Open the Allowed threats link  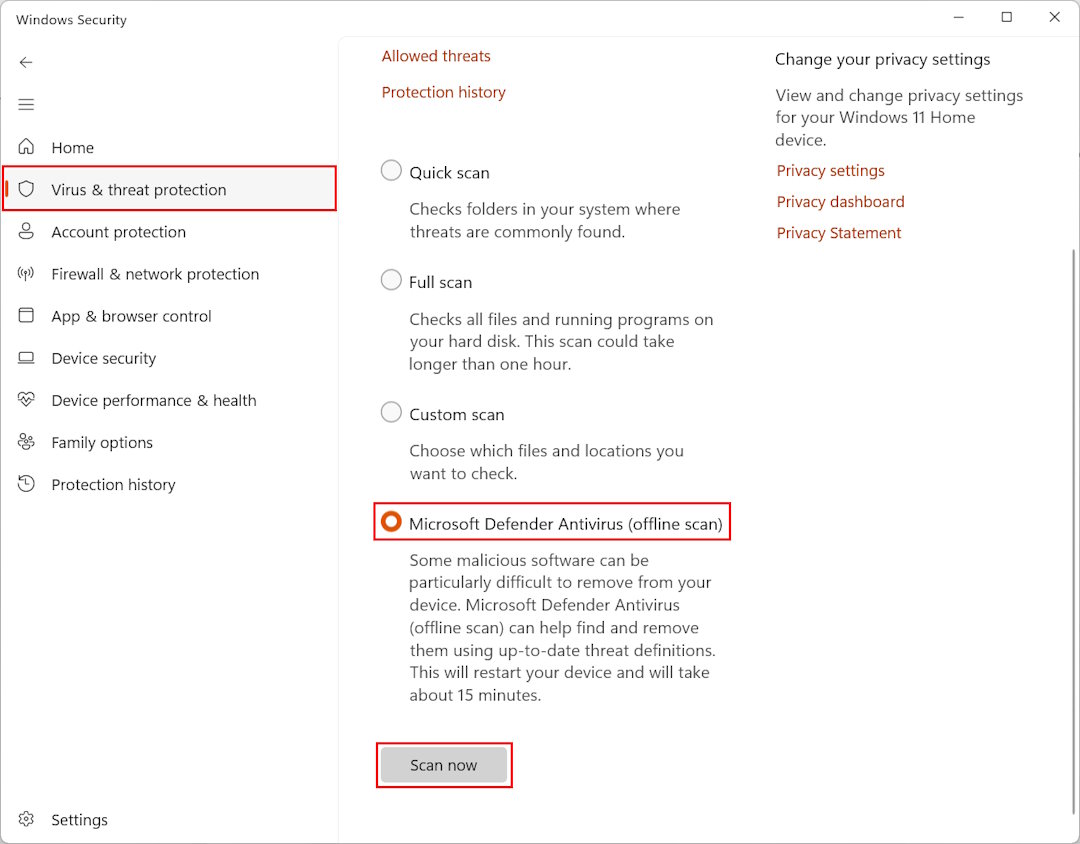tap(436, 56)
